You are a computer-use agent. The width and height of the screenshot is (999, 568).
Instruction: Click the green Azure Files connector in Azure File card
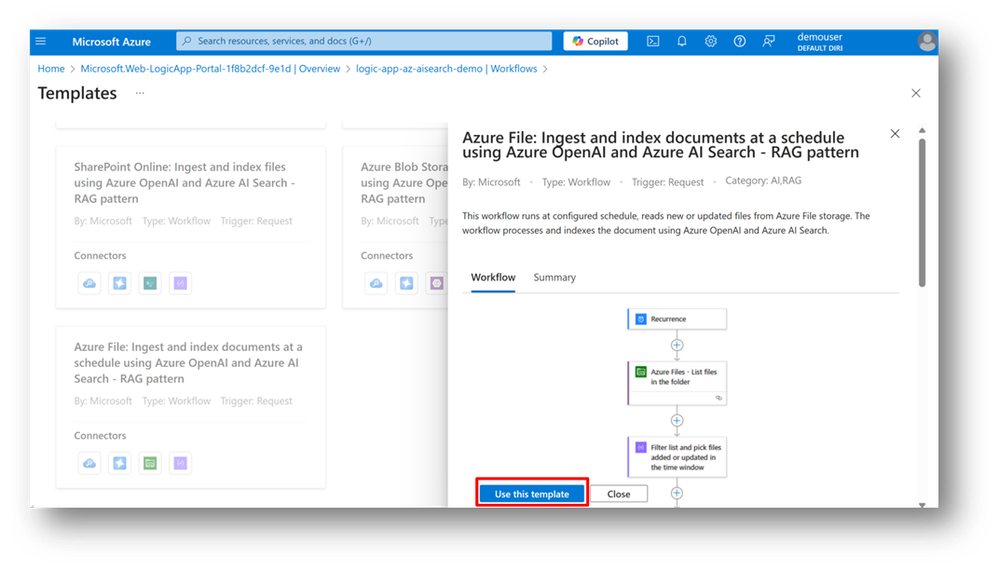[x=150, y=464]
